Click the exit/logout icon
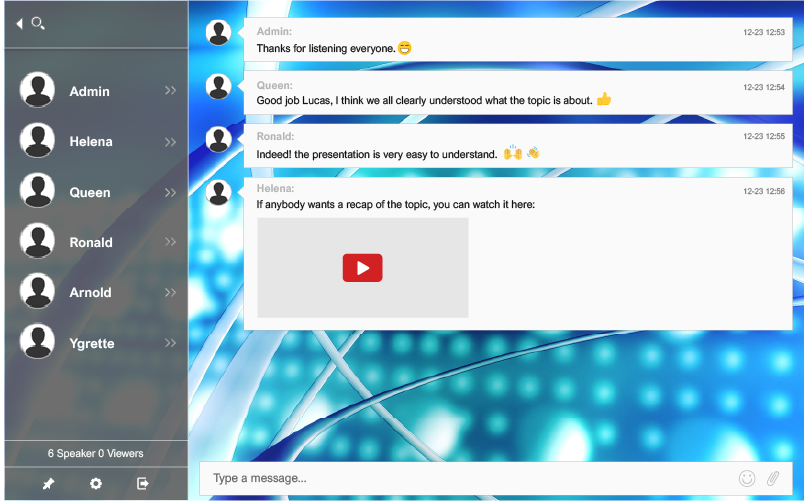 [143, 484]
